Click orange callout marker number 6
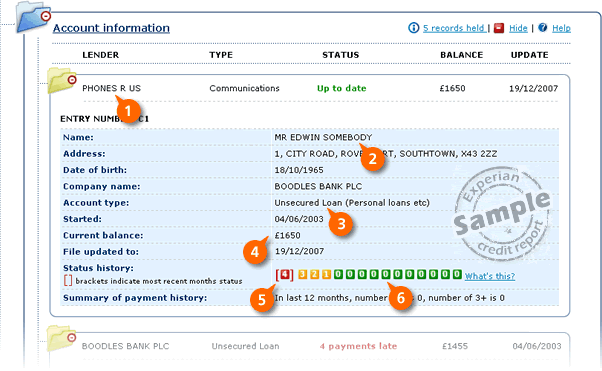Screen dimensions: 602x371 [401, 298]
